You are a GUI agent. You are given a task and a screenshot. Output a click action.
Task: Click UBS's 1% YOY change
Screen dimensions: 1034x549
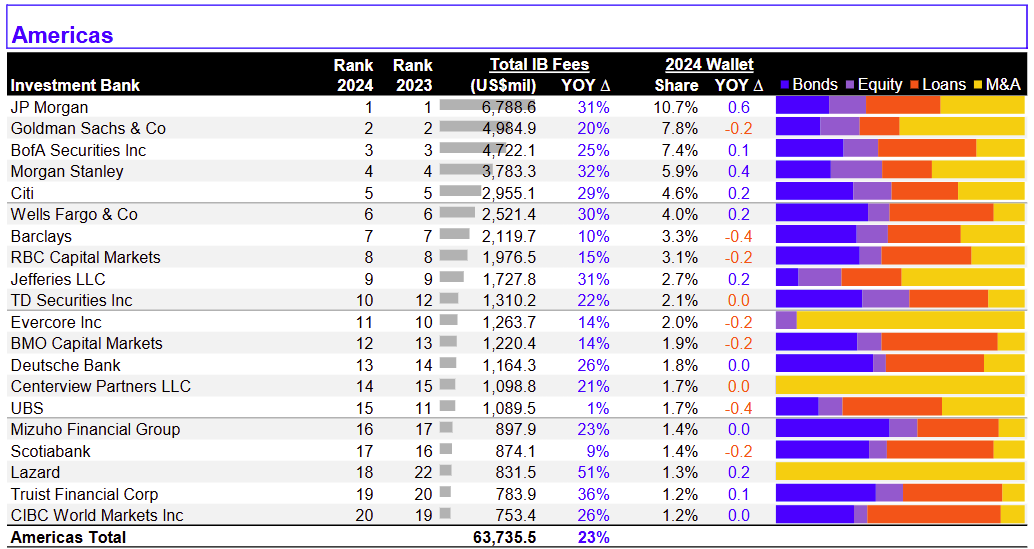pos(597,408)
